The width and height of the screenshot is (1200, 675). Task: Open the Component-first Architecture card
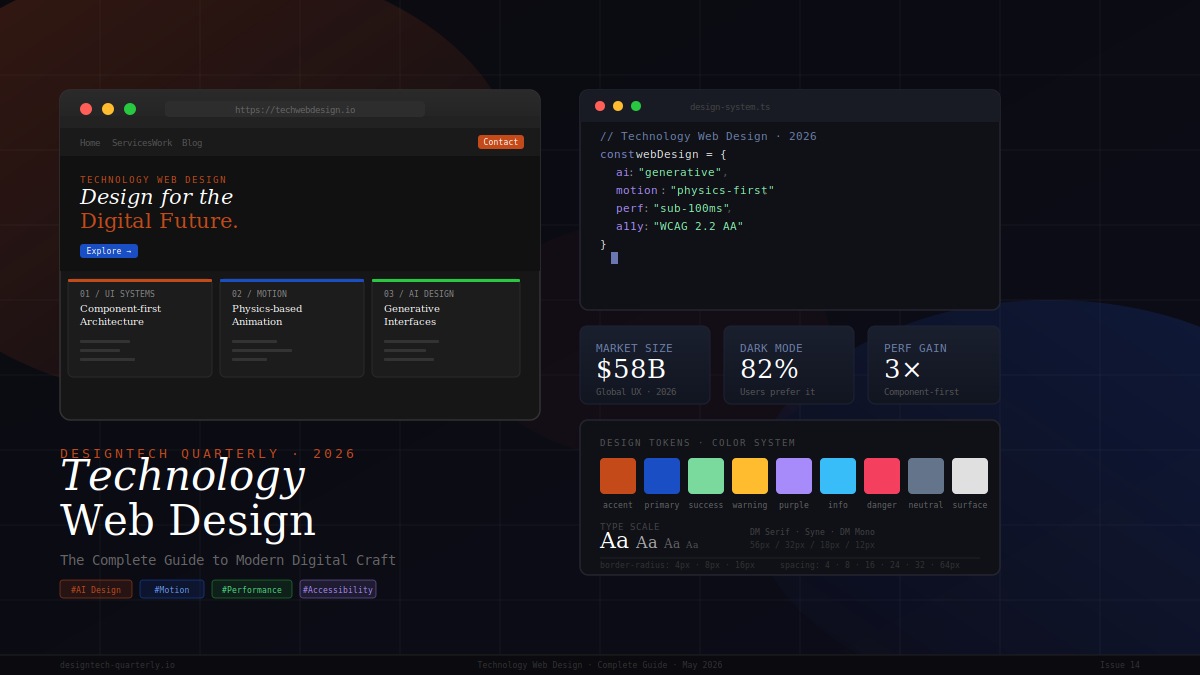click(140, 328)
